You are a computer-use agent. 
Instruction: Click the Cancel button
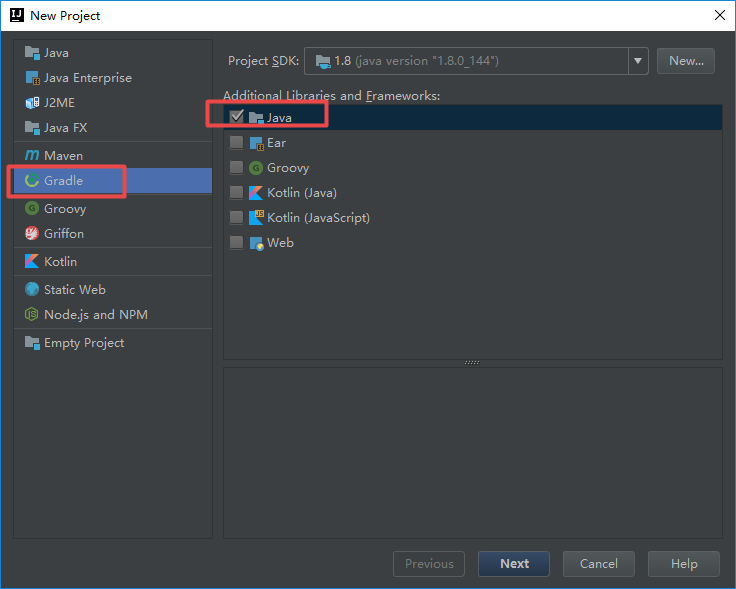coord(599,564)
